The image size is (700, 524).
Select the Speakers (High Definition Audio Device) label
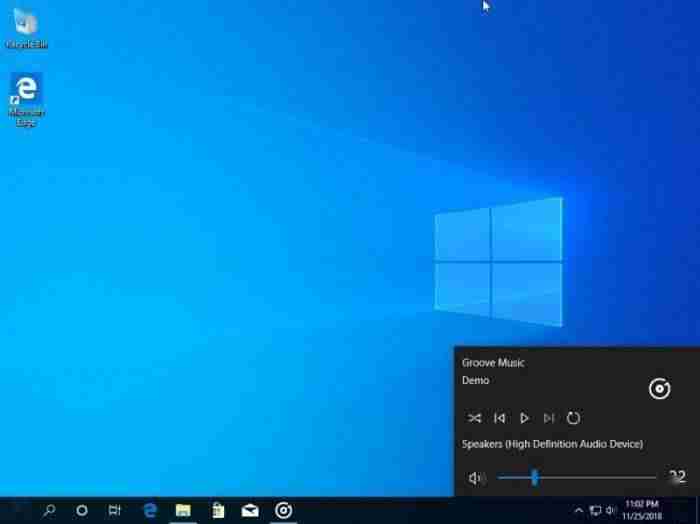click(x=552, y=444)
